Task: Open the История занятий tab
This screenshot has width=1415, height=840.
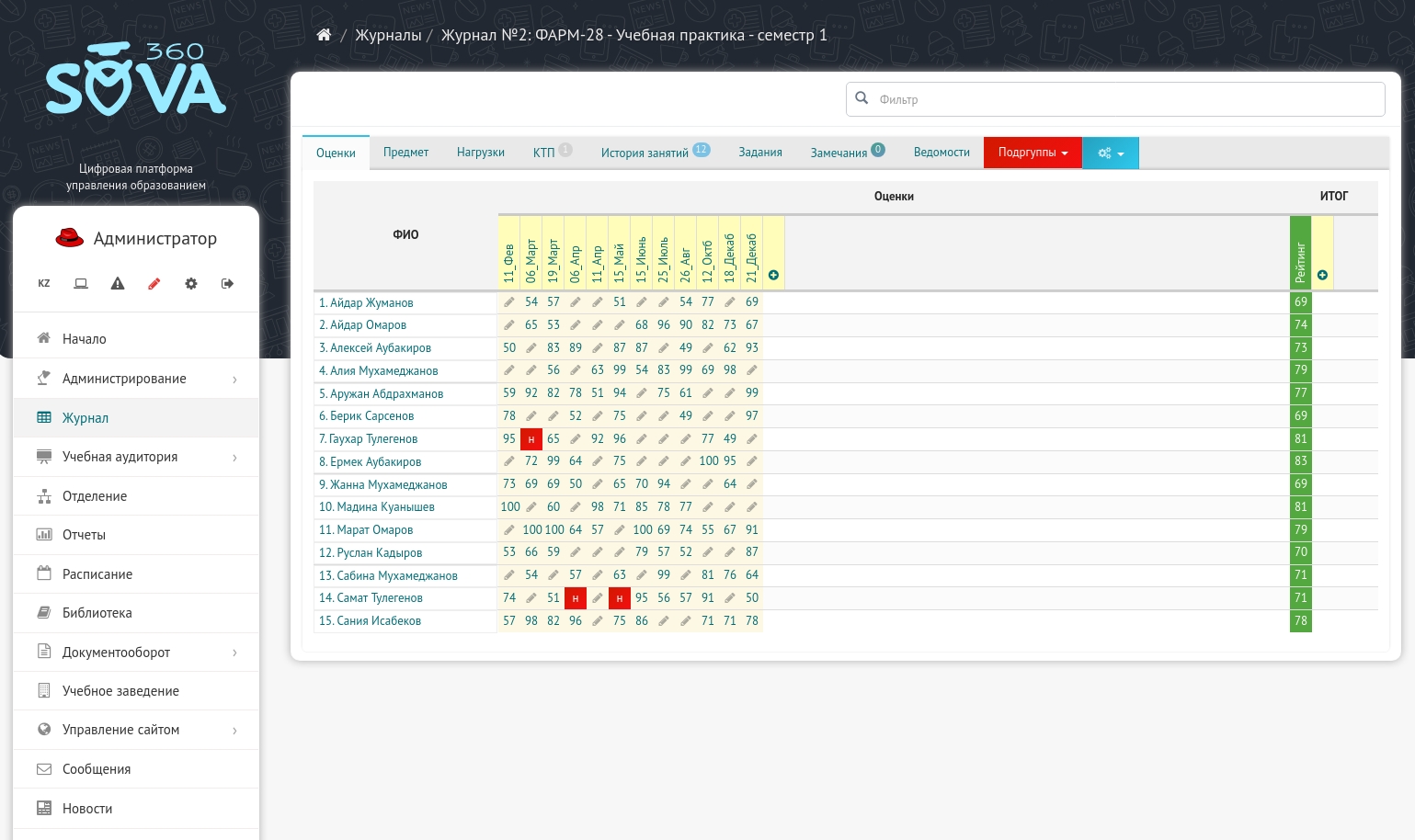Action: click(x=655, y=153)
